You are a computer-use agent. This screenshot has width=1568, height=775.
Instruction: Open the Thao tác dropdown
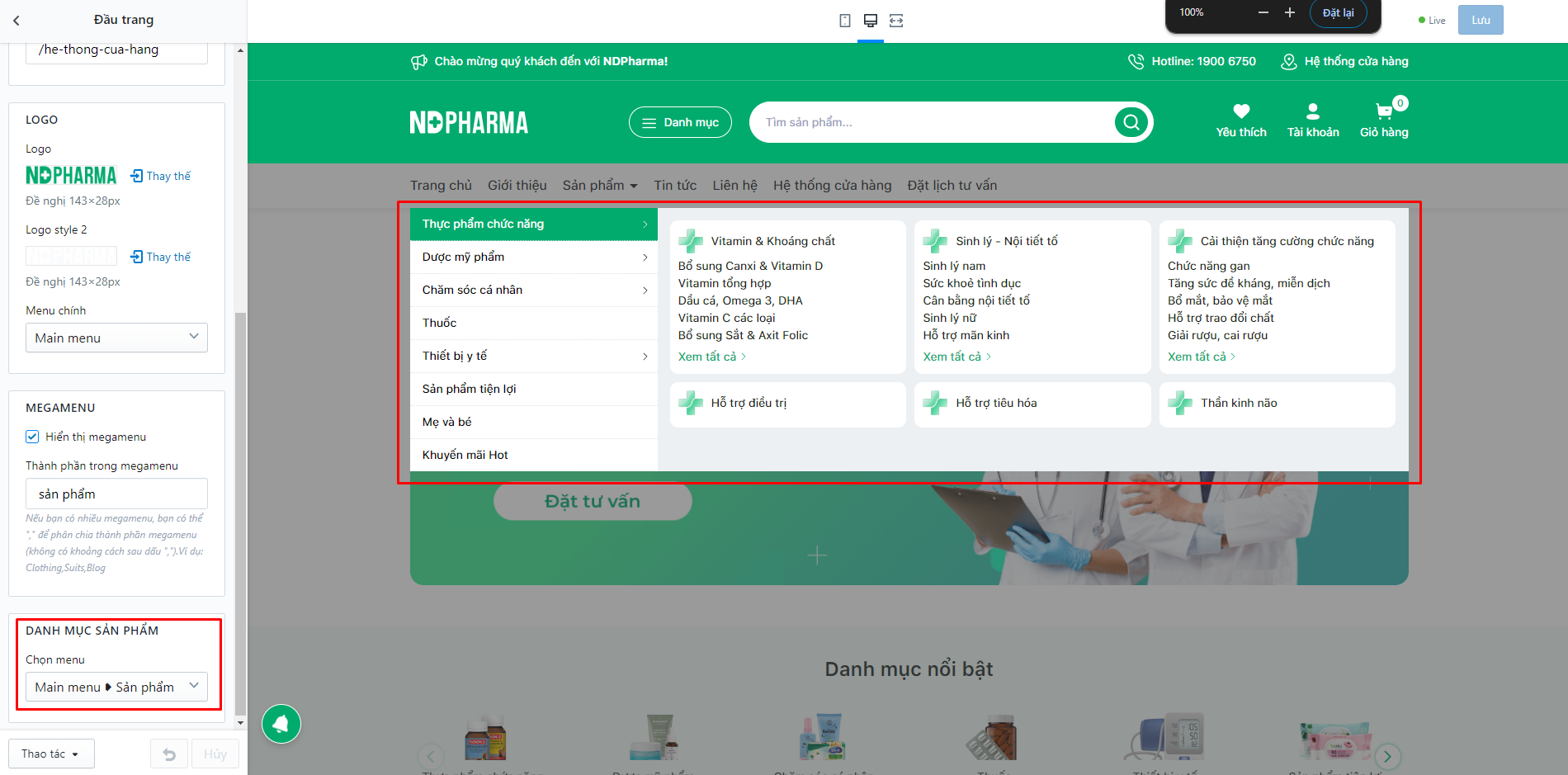[52, 754]
